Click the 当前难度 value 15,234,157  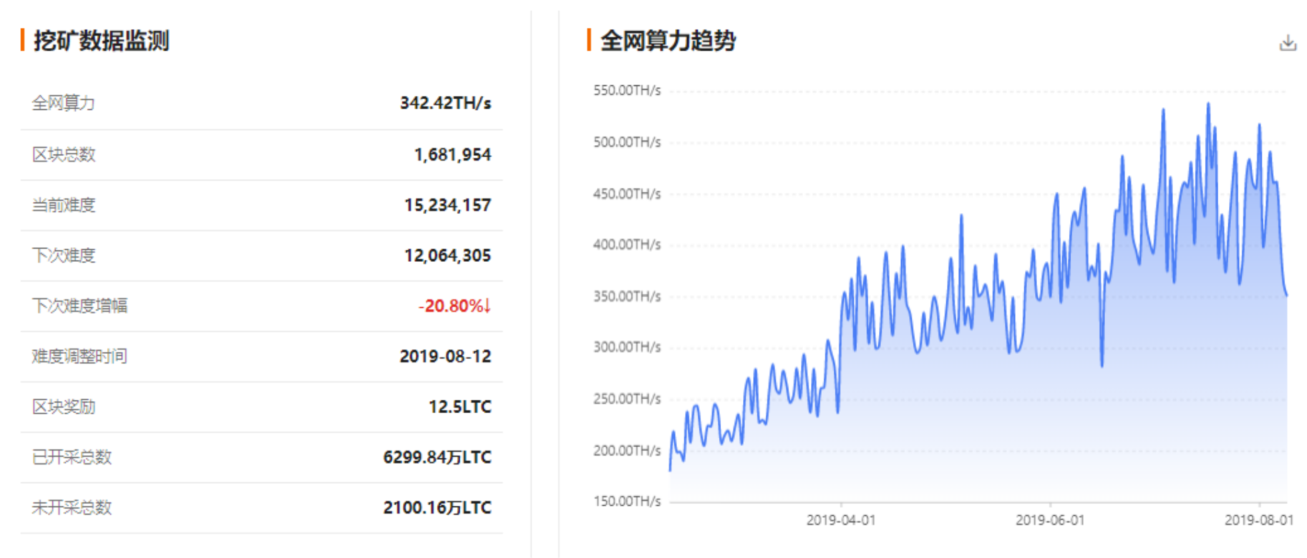tap(447, 205)
